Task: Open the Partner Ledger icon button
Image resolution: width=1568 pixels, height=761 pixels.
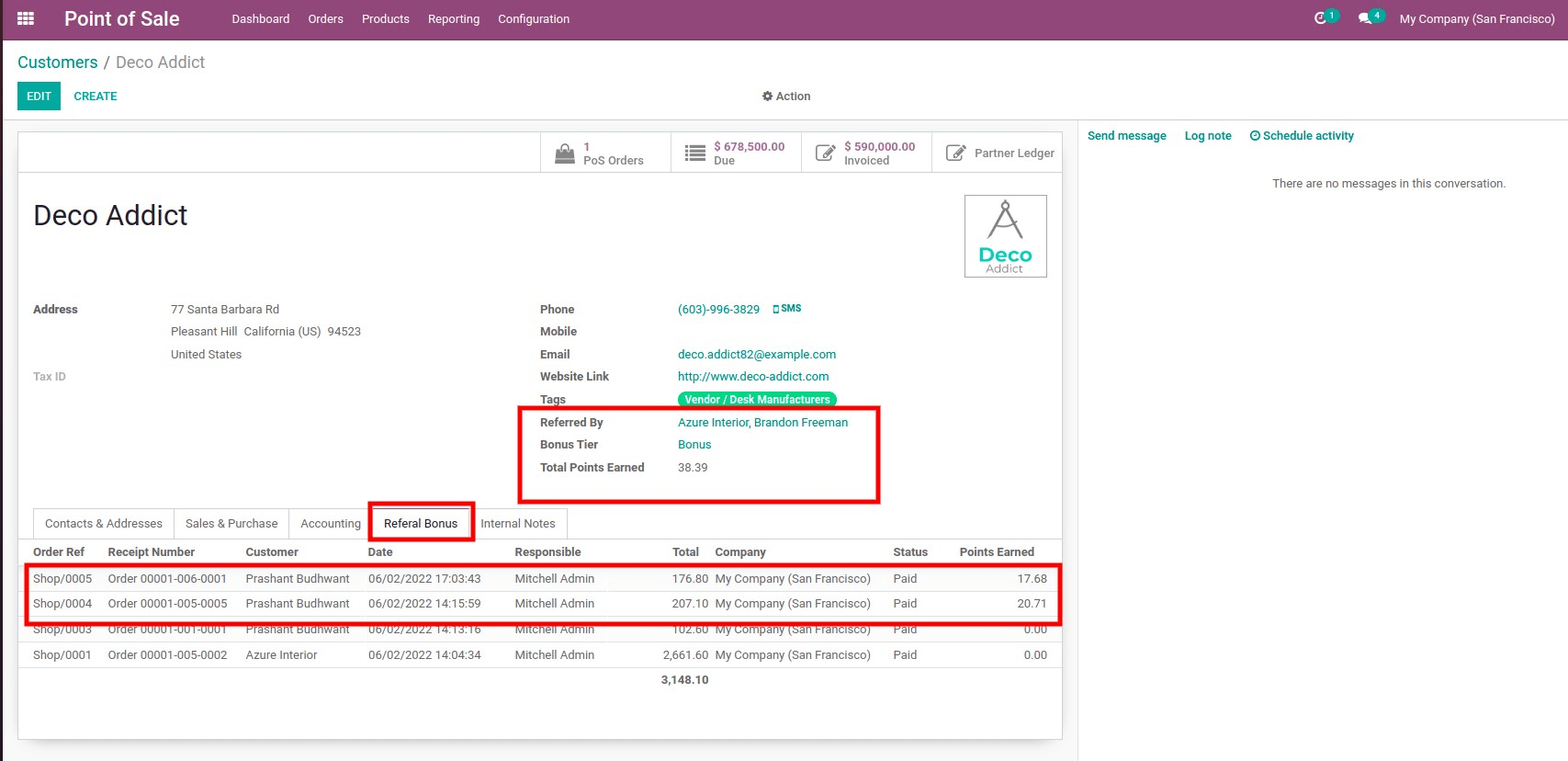Action: click(x=956, y=153)
